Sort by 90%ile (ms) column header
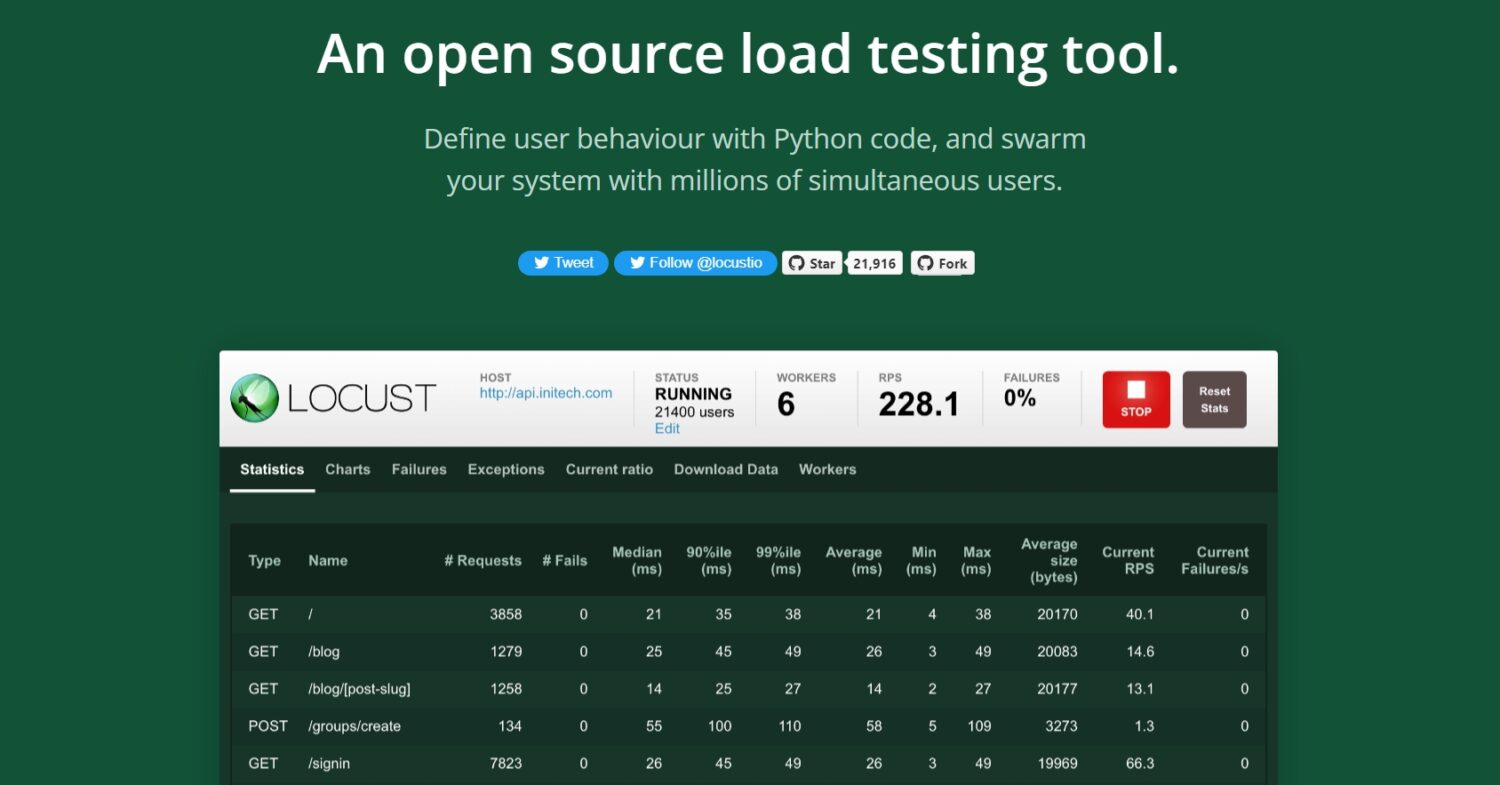The width and height of the screenshot is (1500, 785). coord(709,560)
